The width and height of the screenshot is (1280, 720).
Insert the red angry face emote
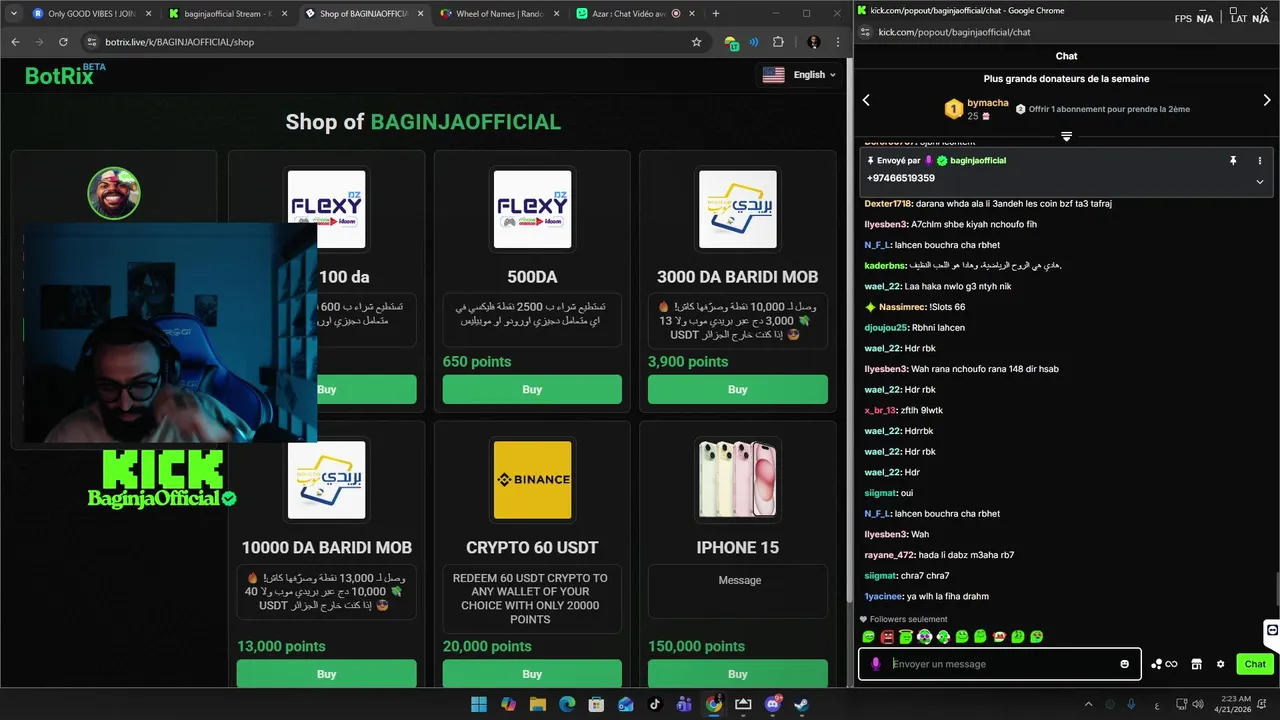[887, 637]
